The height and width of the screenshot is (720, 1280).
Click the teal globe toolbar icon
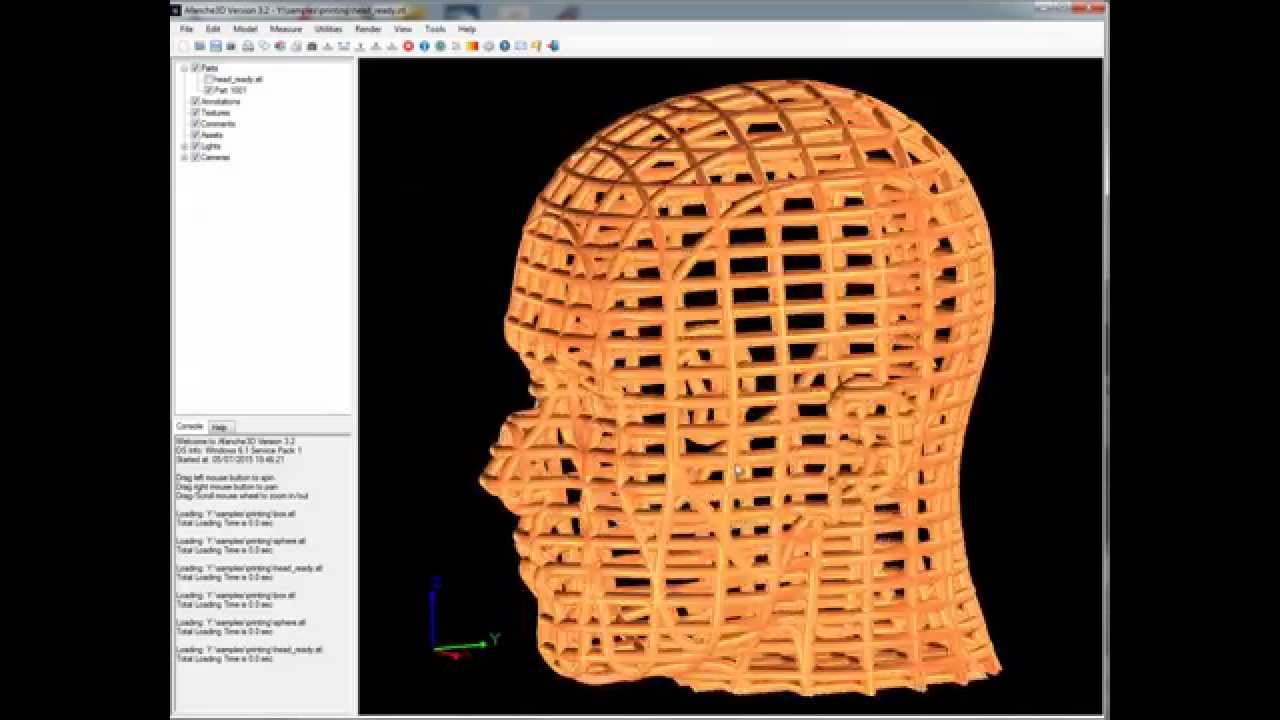(440, 46)
